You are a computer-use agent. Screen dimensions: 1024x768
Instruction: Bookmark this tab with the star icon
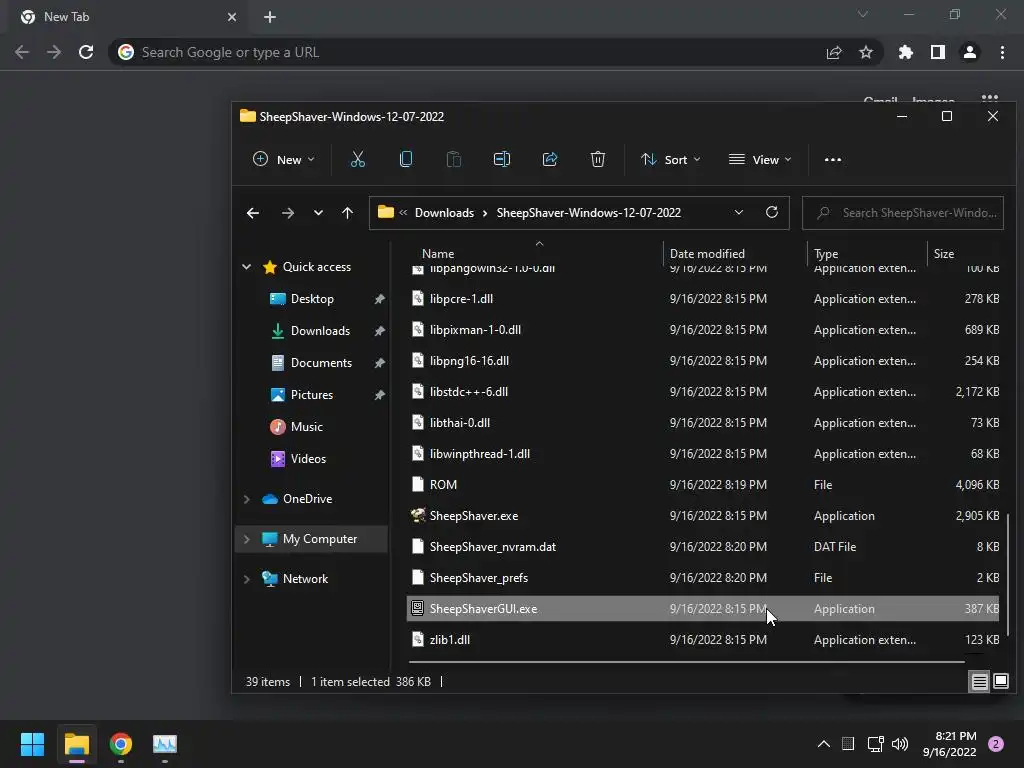point(866,52)
